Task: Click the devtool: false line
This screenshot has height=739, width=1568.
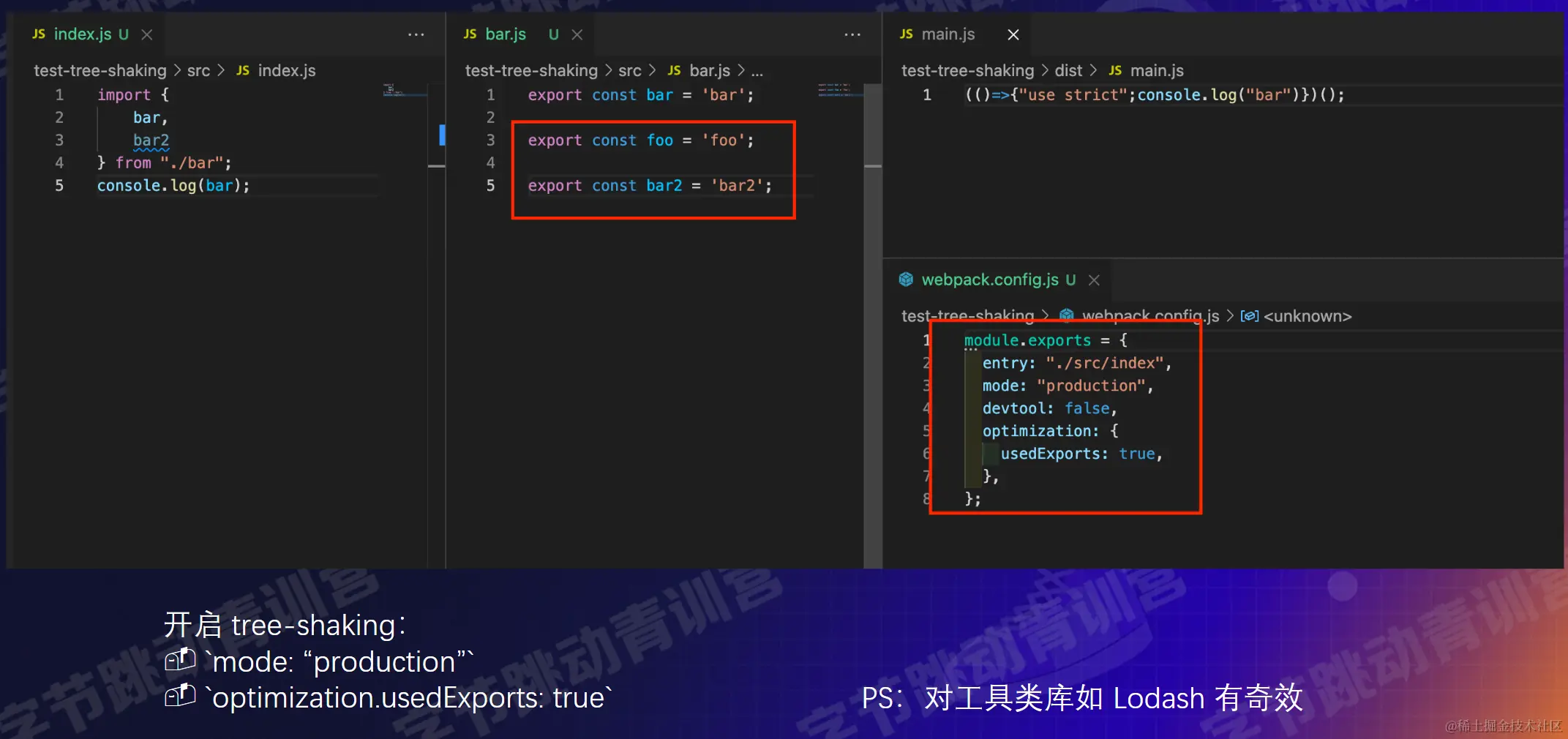Action: pos(1050,408)
